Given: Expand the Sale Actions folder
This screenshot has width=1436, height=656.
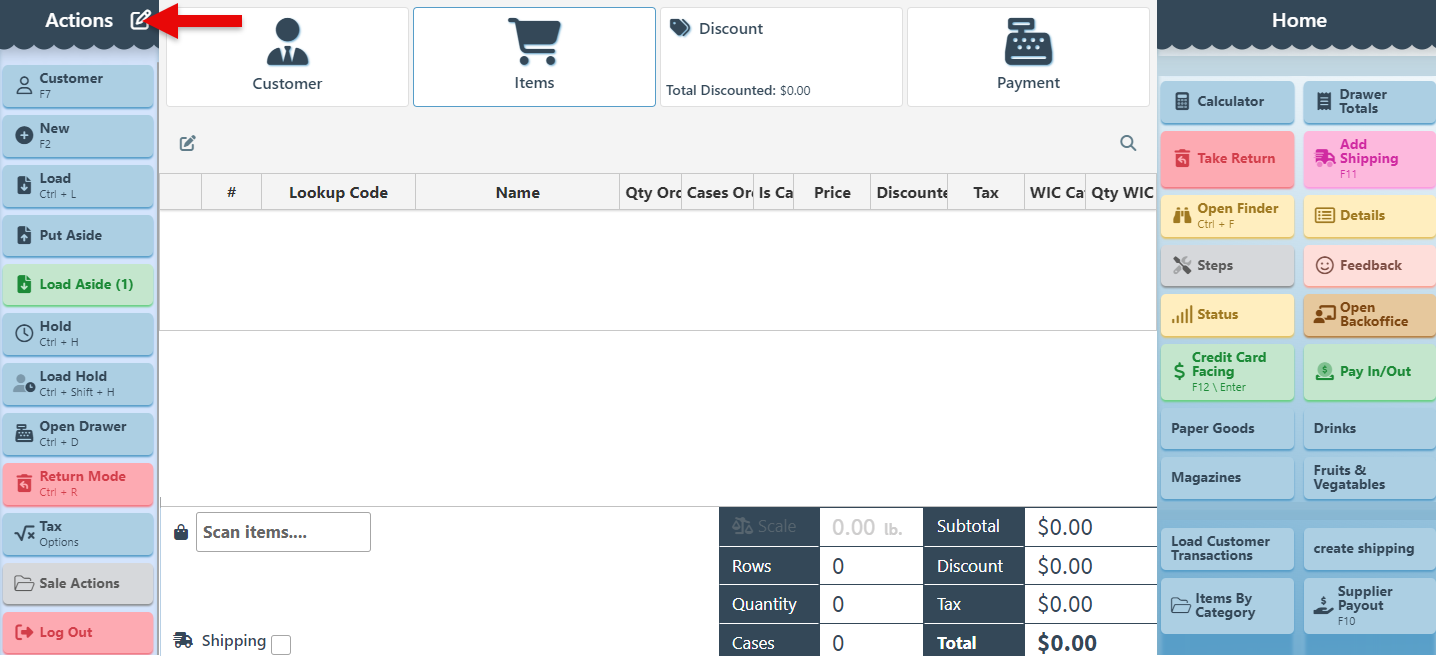Looking at the screenshot, I should [78, 583].
